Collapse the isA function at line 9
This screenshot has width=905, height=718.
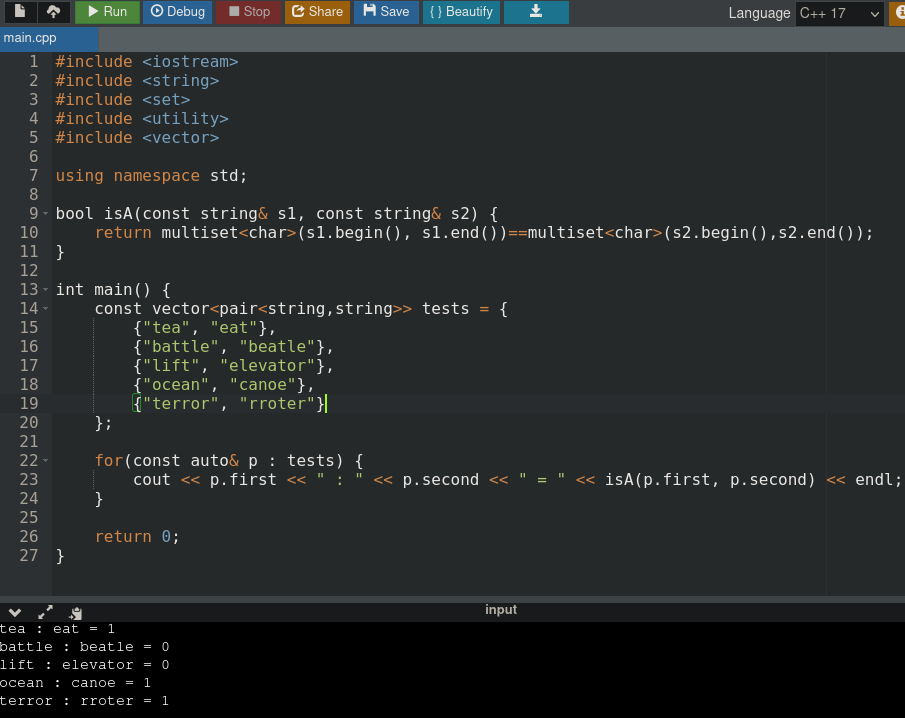(x=46, y=214)
